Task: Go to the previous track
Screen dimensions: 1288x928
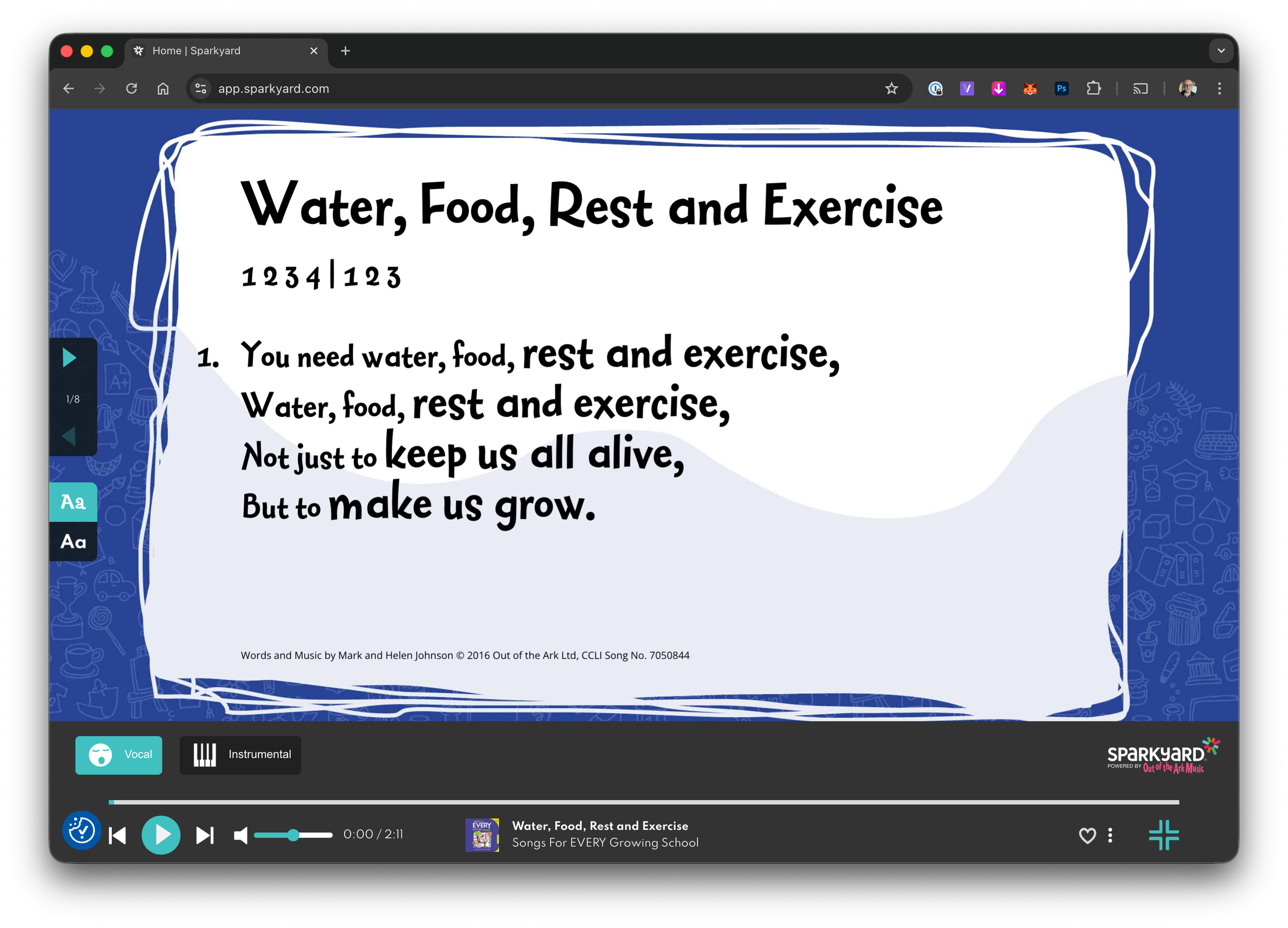Action: [x=117, y=835]
